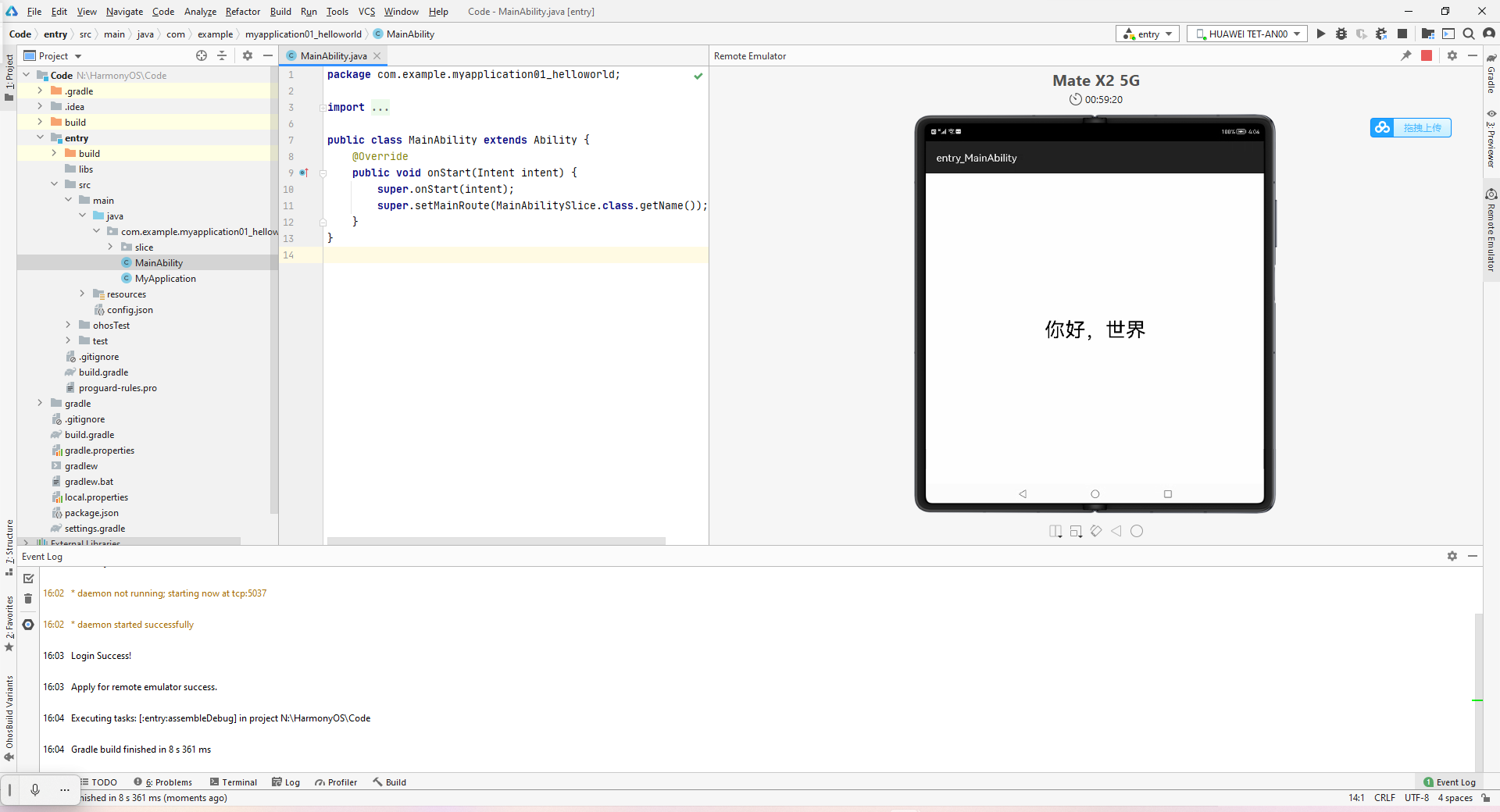Toggle Event Log soft-wrap or filter icon
The image size is (1500, 812).
coord(28,625)
